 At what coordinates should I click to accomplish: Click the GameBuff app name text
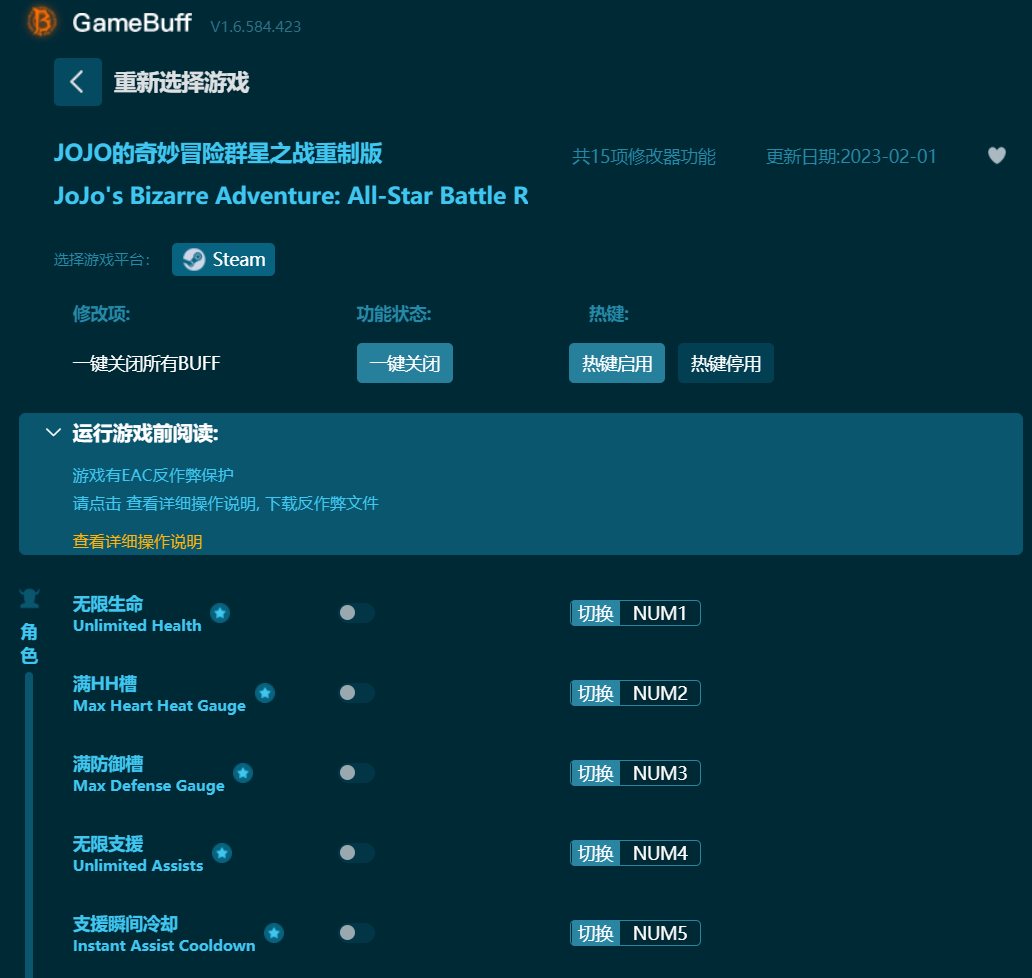coord(132,23)
